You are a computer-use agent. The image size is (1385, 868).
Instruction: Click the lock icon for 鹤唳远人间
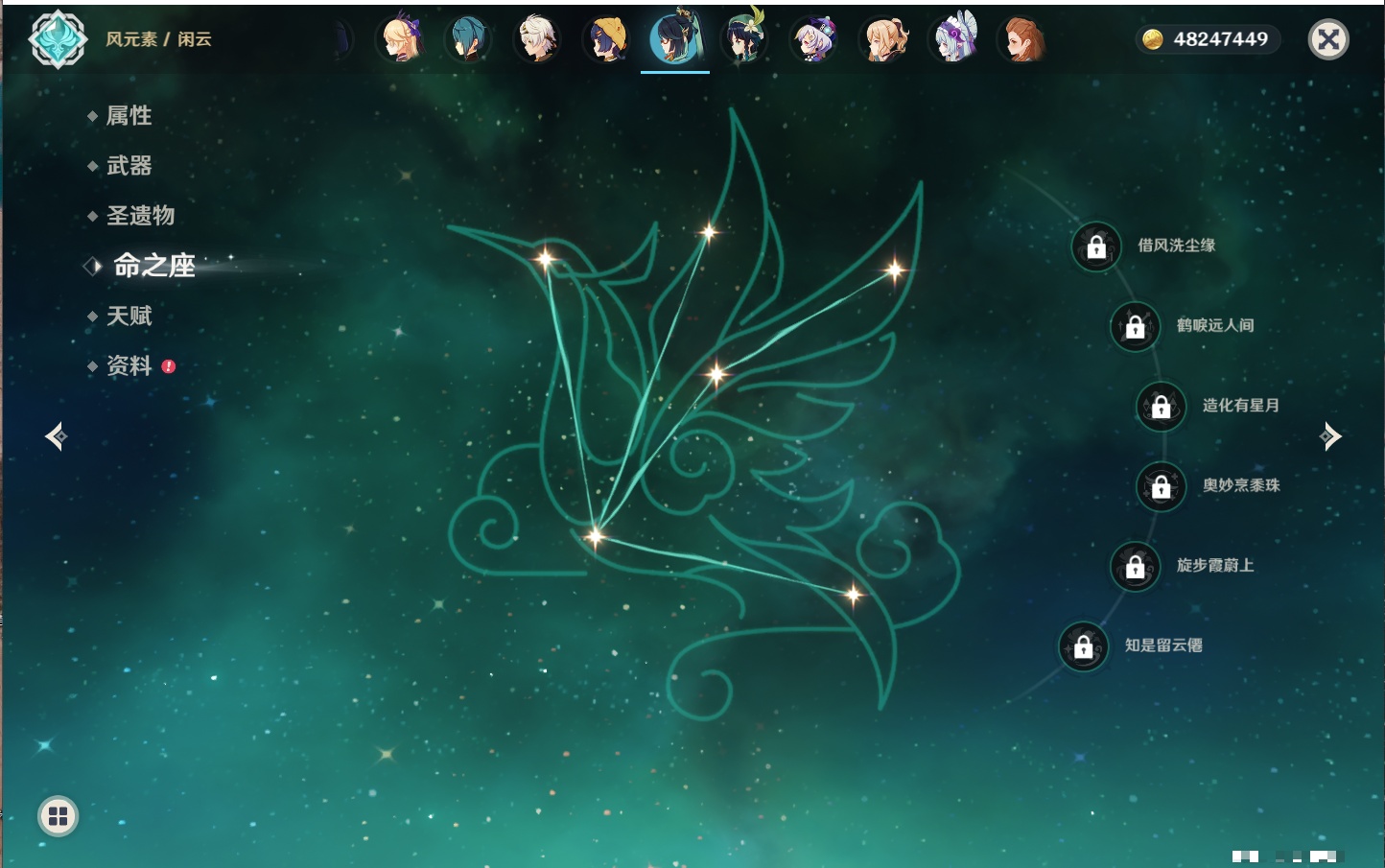(1135, 327)
